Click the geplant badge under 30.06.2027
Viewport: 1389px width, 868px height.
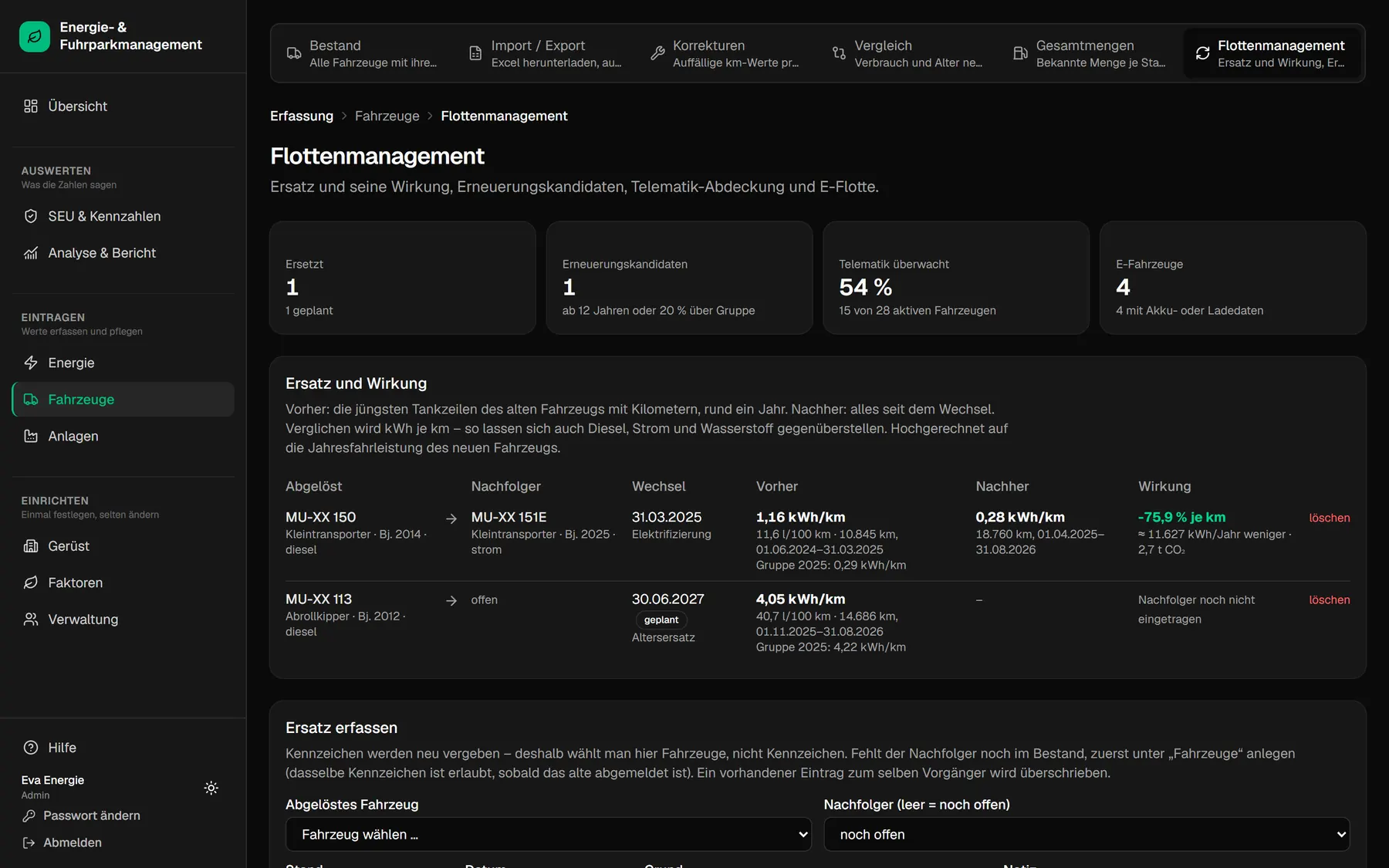tap(661, 620)
